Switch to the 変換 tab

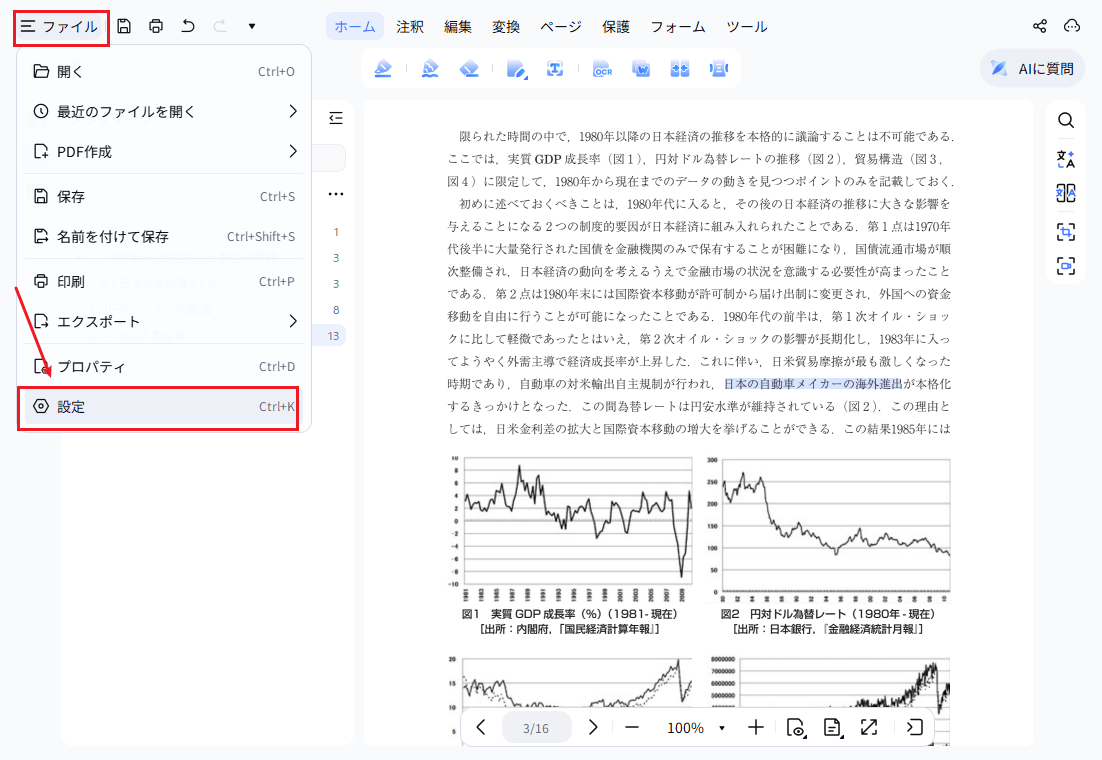[505, 27]
